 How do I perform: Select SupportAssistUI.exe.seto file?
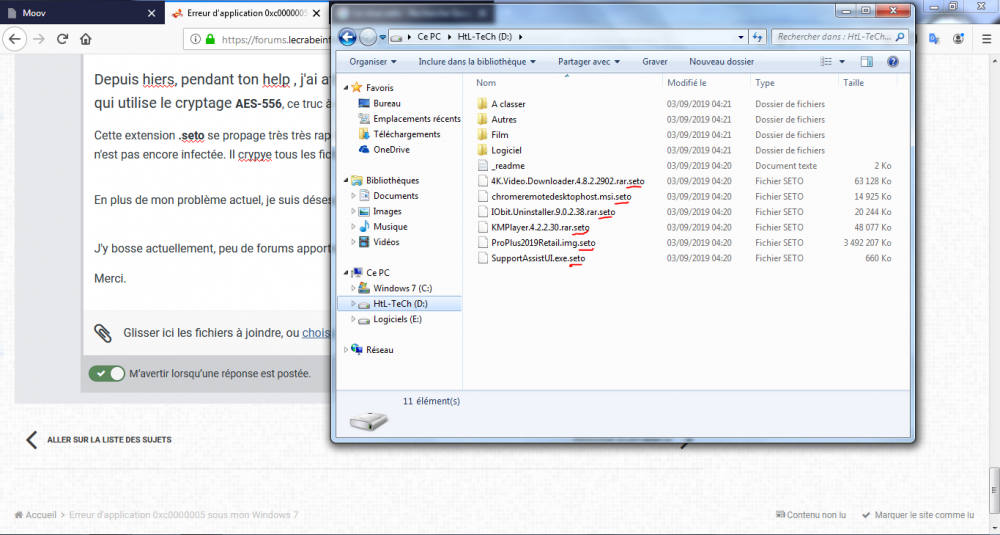(538, 258)
